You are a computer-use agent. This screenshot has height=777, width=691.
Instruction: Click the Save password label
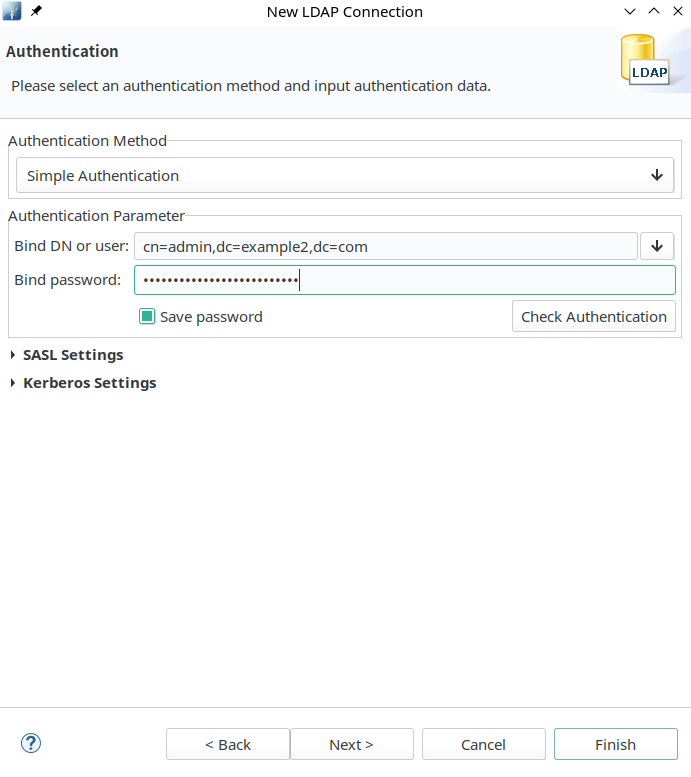pos(211,317)
